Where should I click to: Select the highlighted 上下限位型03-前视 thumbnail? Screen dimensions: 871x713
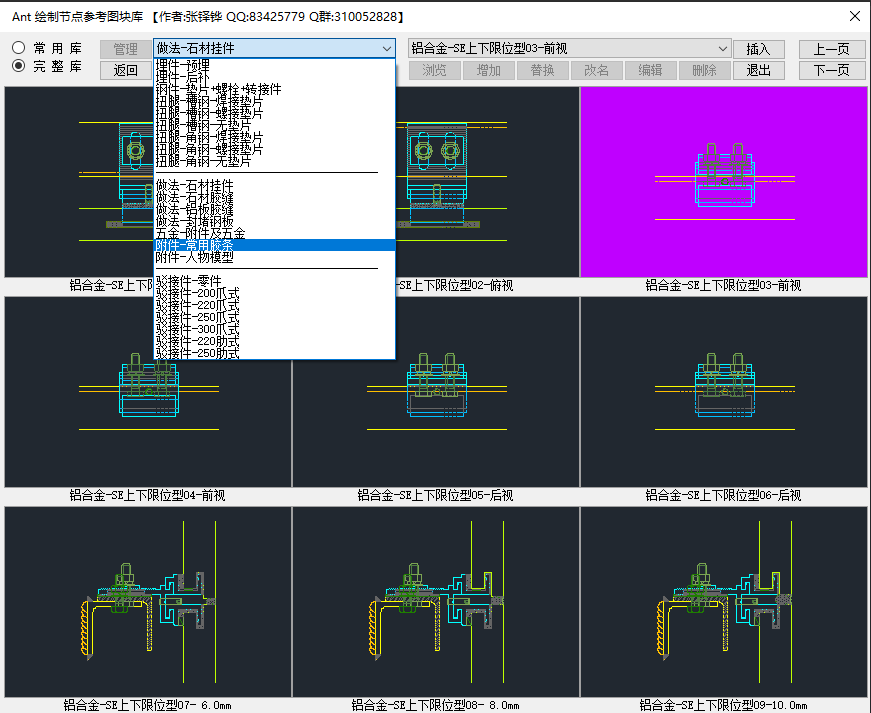pyautogui.click(x=723, y=182)
